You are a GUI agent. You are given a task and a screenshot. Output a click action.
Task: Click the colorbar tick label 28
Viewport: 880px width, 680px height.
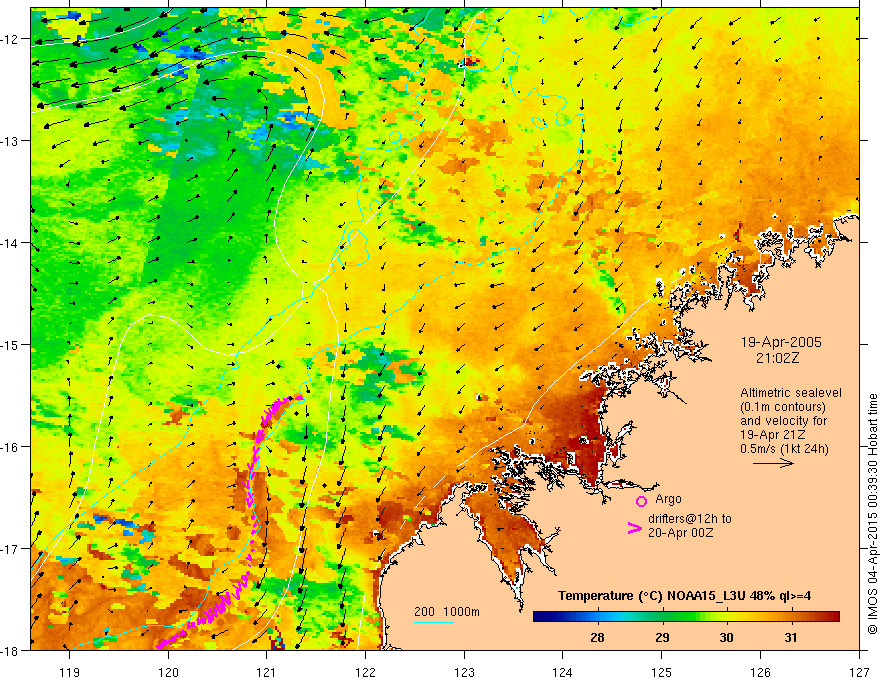coord(597,637)
